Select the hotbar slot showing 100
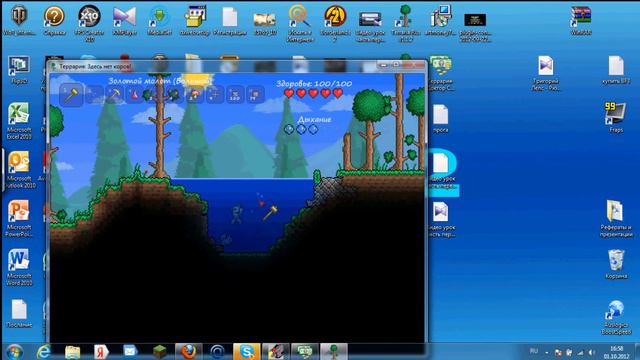Image resolution: width=640 pixels, height=360 pixels. click(x=235, y=95)
